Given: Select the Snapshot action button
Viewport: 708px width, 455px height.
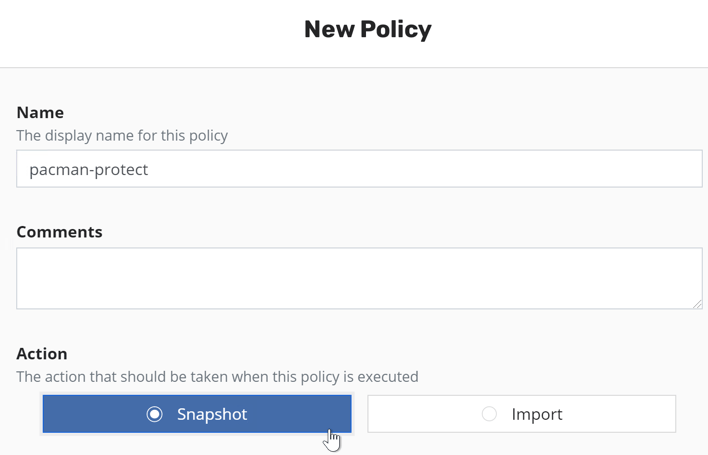Looking at the screenshot, I should [x=197, y=414].
